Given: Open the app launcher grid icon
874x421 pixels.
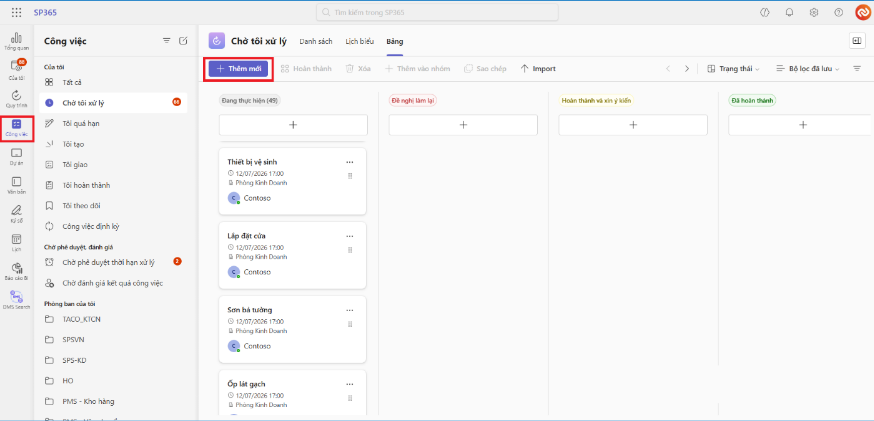Looking at the screenshot, I should click(16, 12).
